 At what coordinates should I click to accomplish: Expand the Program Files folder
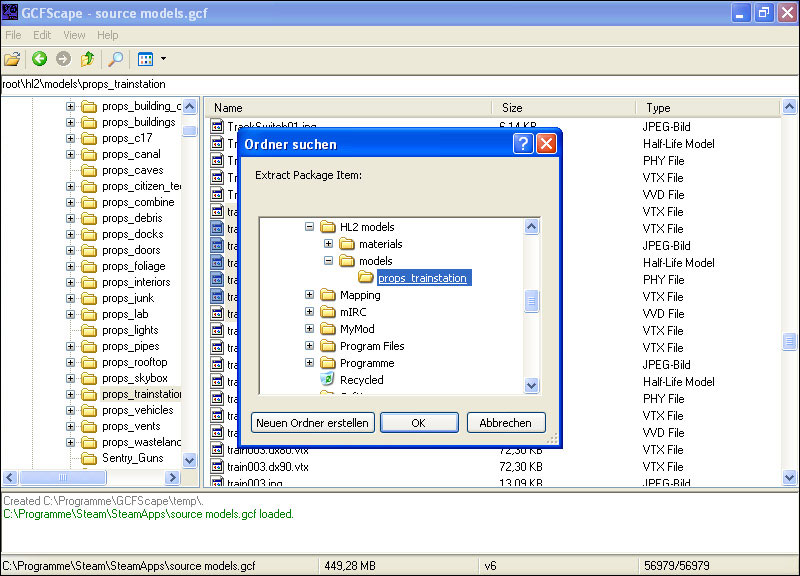coord(309,346)
